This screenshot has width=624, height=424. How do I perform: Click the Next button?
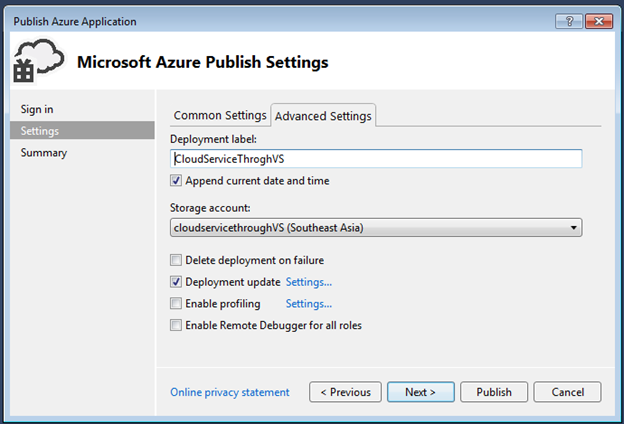pos(421,392)
